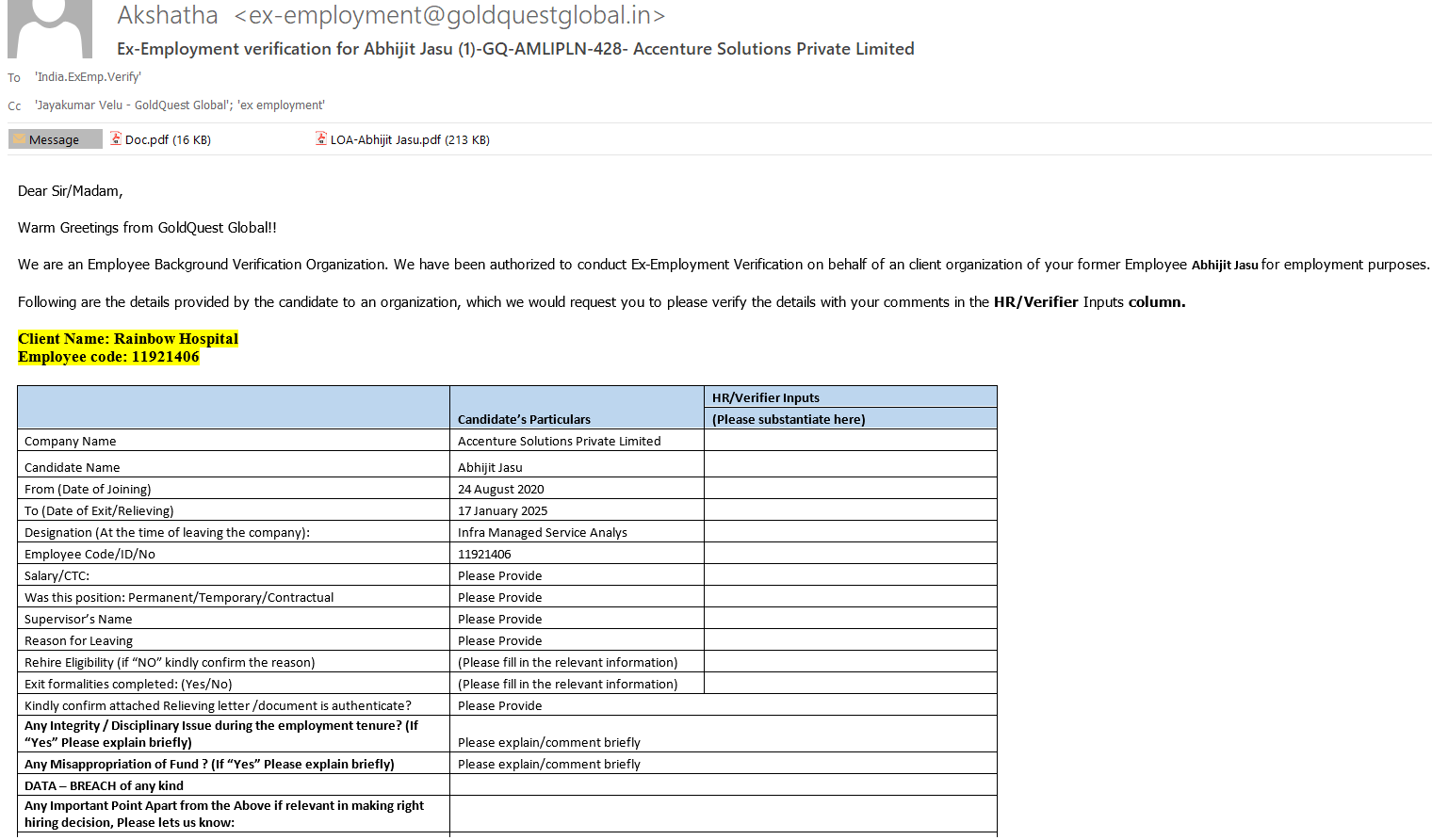
Task: Click the HR/Verifier cell for Candidate Name
Action: pyautogui.click(x=850, y=466)
